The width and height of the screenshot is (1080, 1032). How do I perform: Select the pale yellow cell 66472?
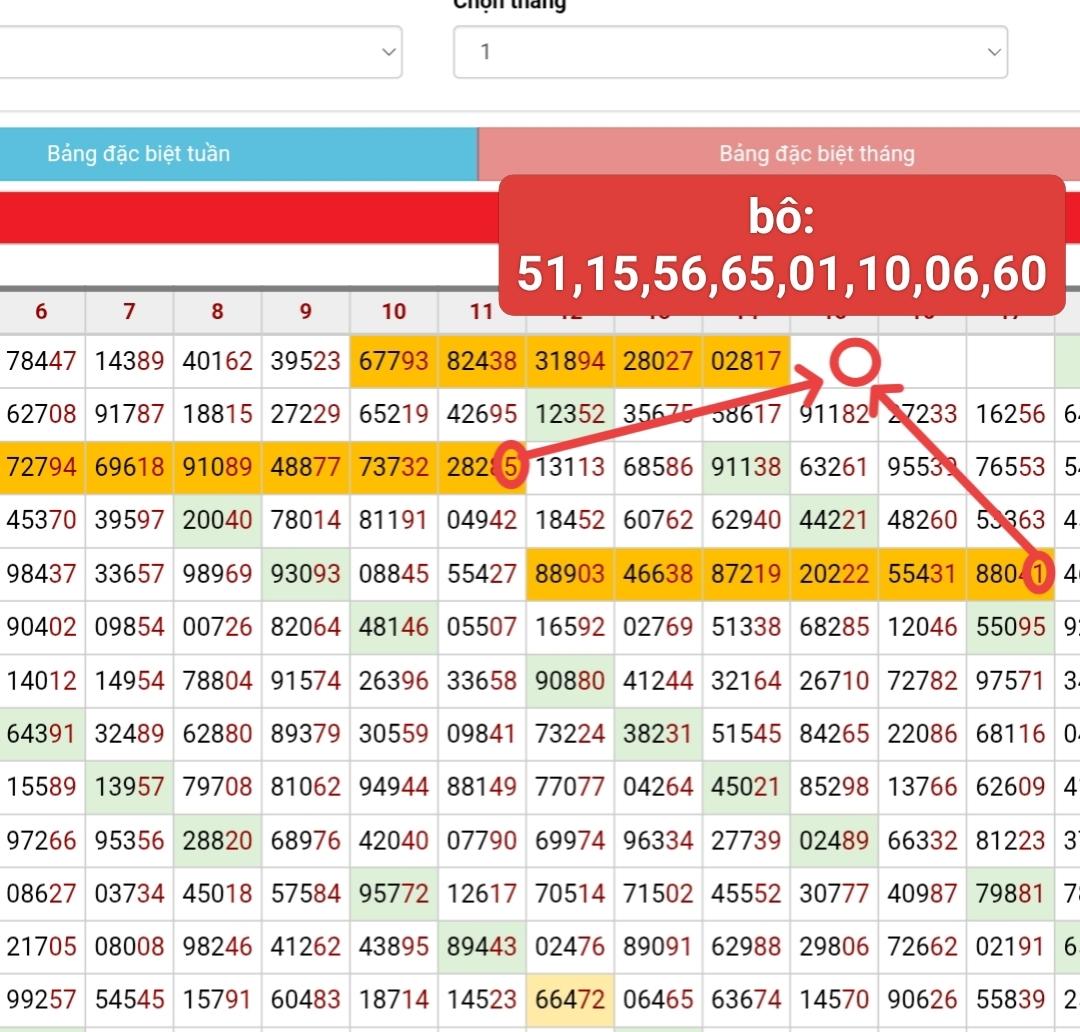coord(570,998)
